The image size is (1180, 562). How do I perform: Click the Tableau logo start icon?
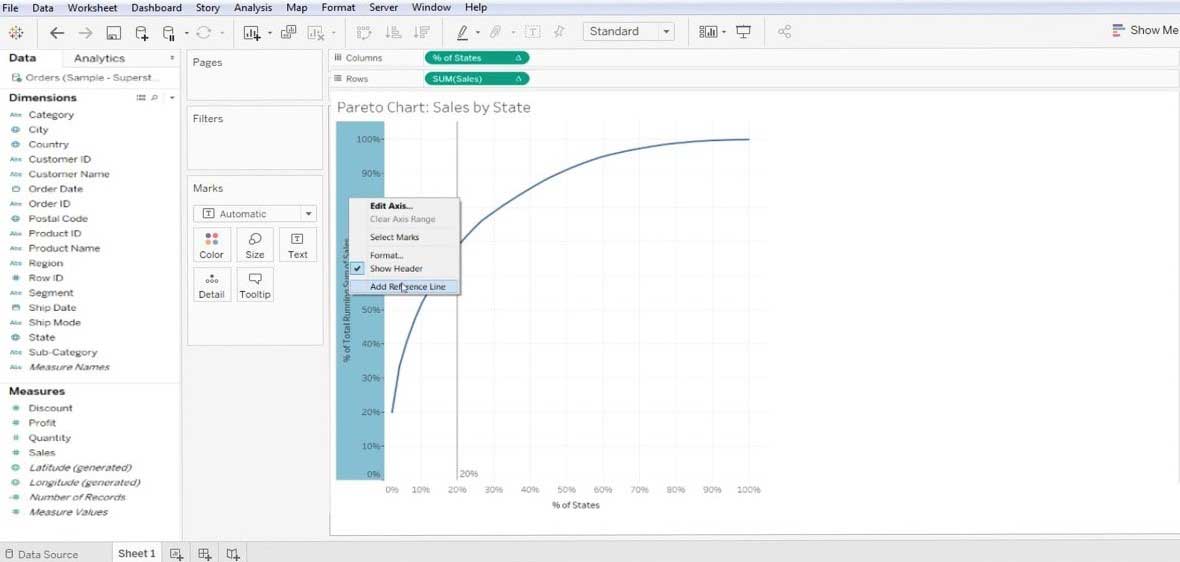point(16,32)
